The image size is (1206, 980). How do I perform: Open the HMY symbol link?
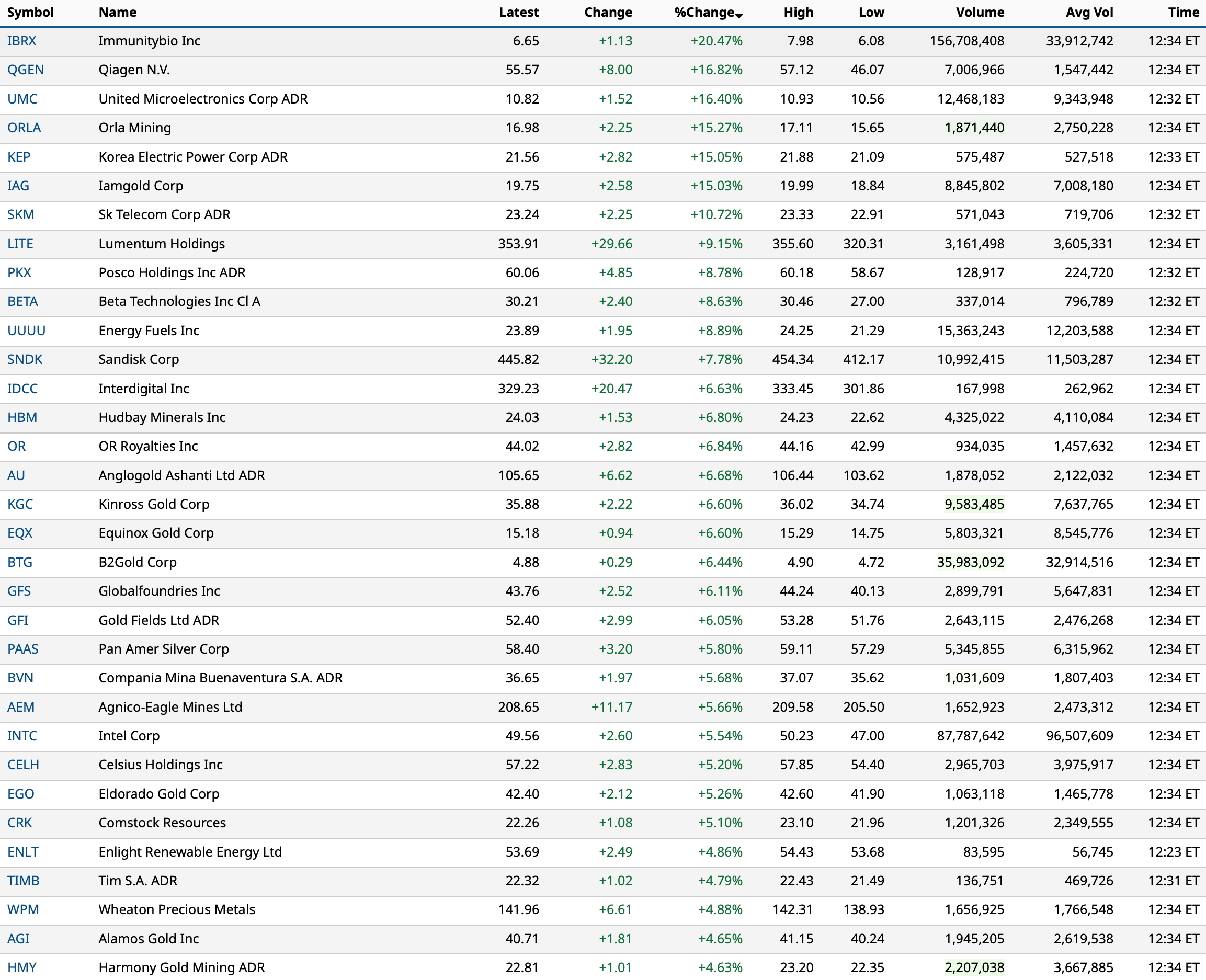(x=21, y=967)
